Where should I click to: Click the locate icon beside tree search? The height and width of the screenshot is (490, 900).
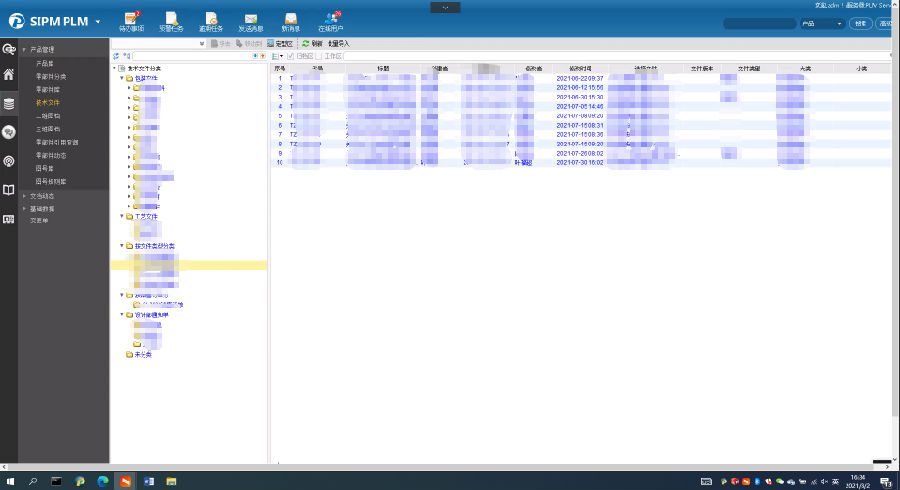coord(126,56)
